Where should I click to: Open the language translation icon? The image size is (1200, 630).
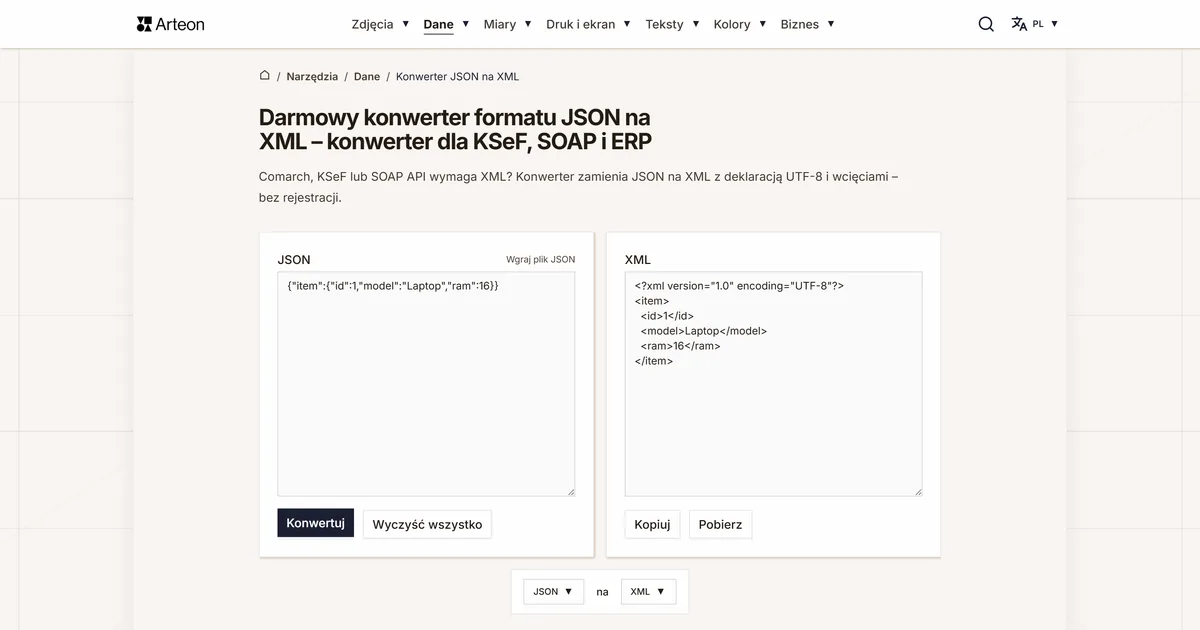click(x=1019, y=24)
